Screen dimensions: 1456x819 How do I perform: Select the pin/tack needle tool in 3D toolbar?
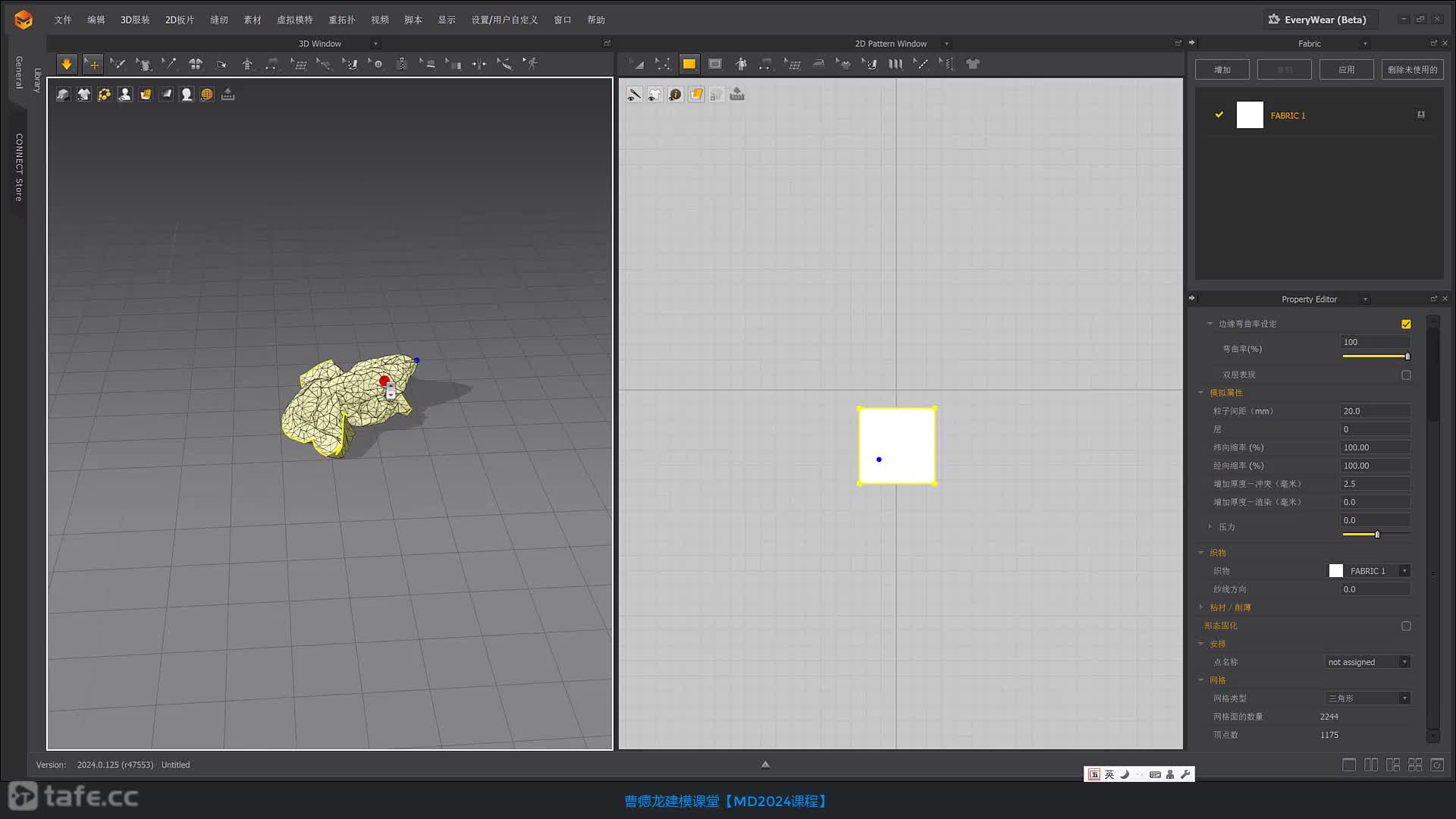[168, 64]
